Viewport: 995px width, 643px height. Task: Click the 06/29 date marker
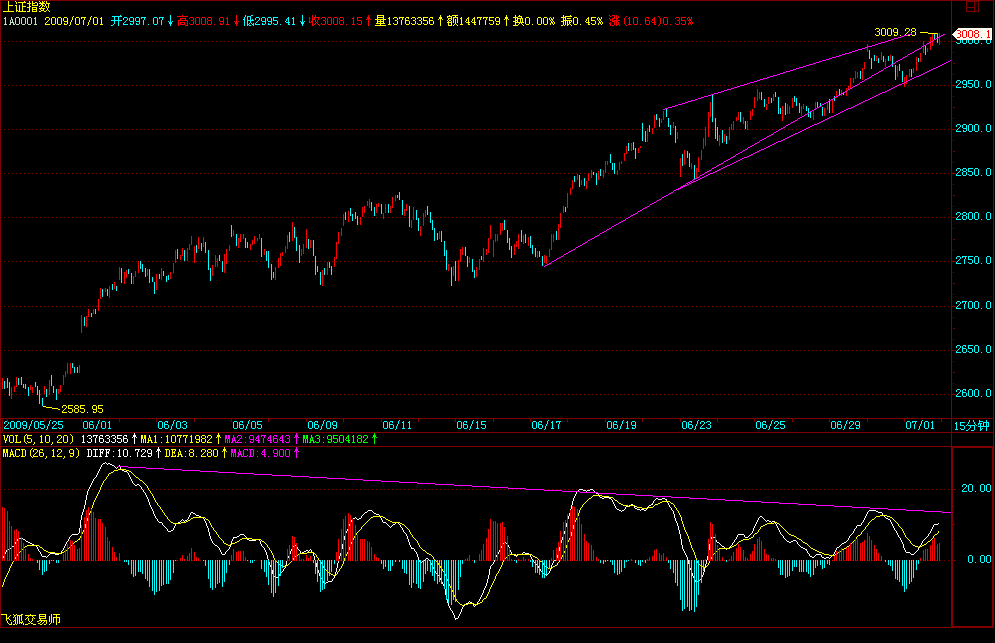pyautogui.click(x=845, y=425)
